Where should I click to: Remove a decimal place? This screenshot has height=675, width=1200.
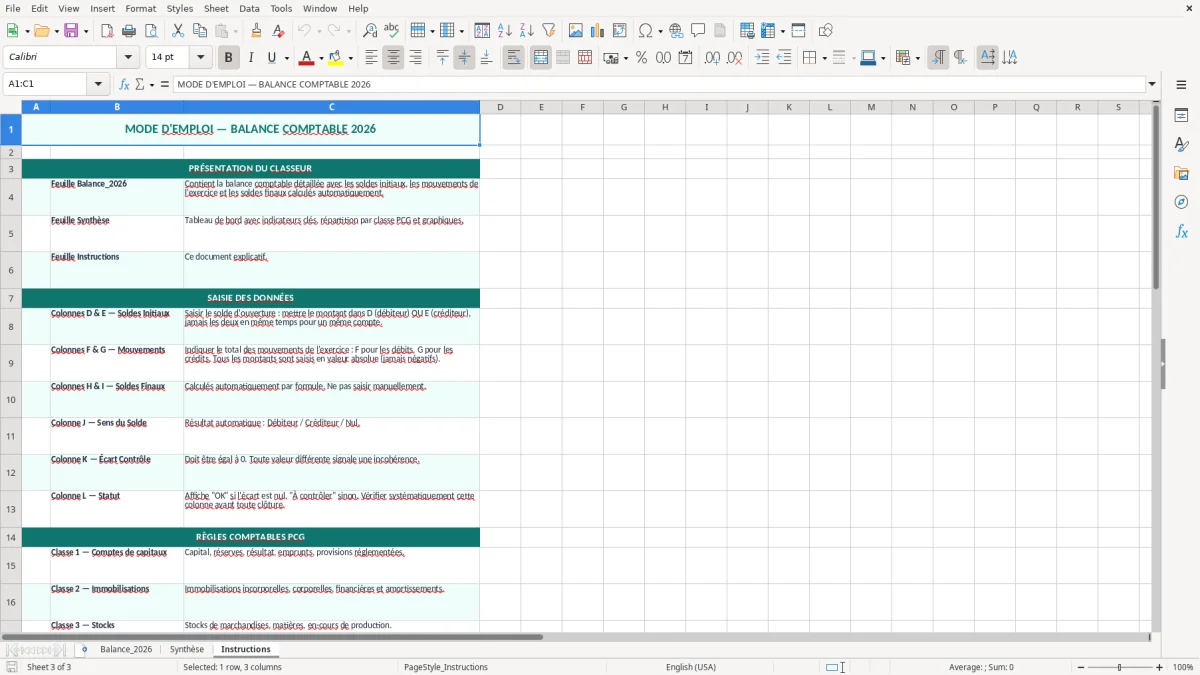coord(735,58)
